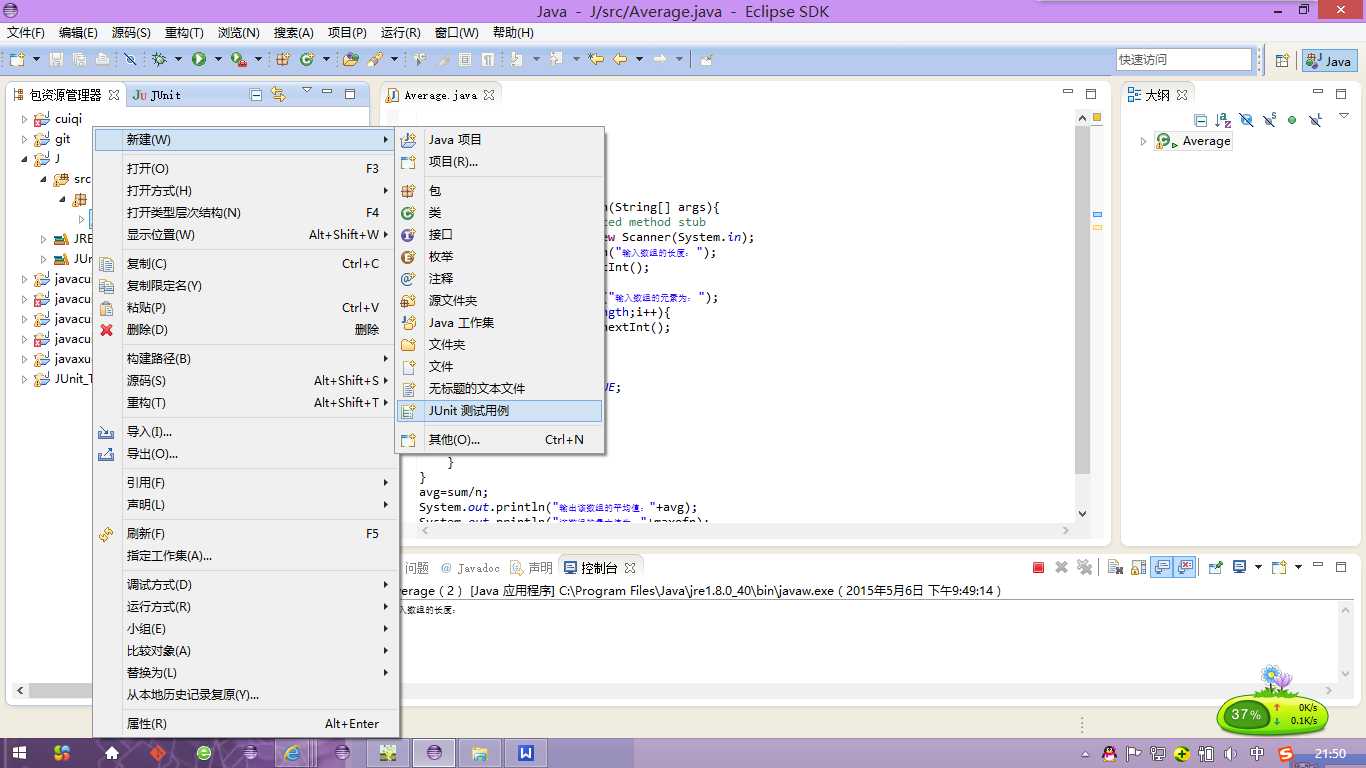Open the Run button dropdown arrow
1366x768 pixels.
point(218,59)
